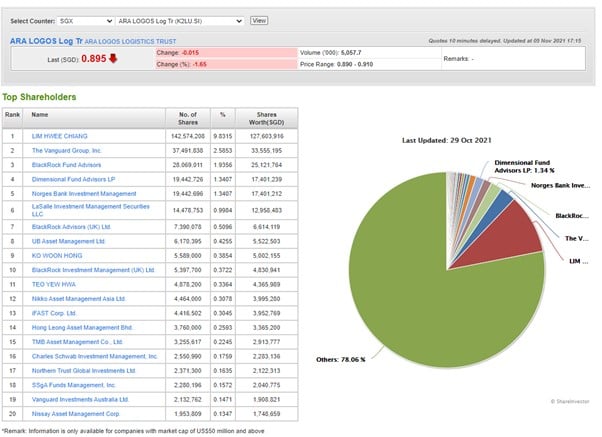This screenshot has height=437, width=602.
Task: Open the SGX exchange dropdown
Action: point(85,21)
